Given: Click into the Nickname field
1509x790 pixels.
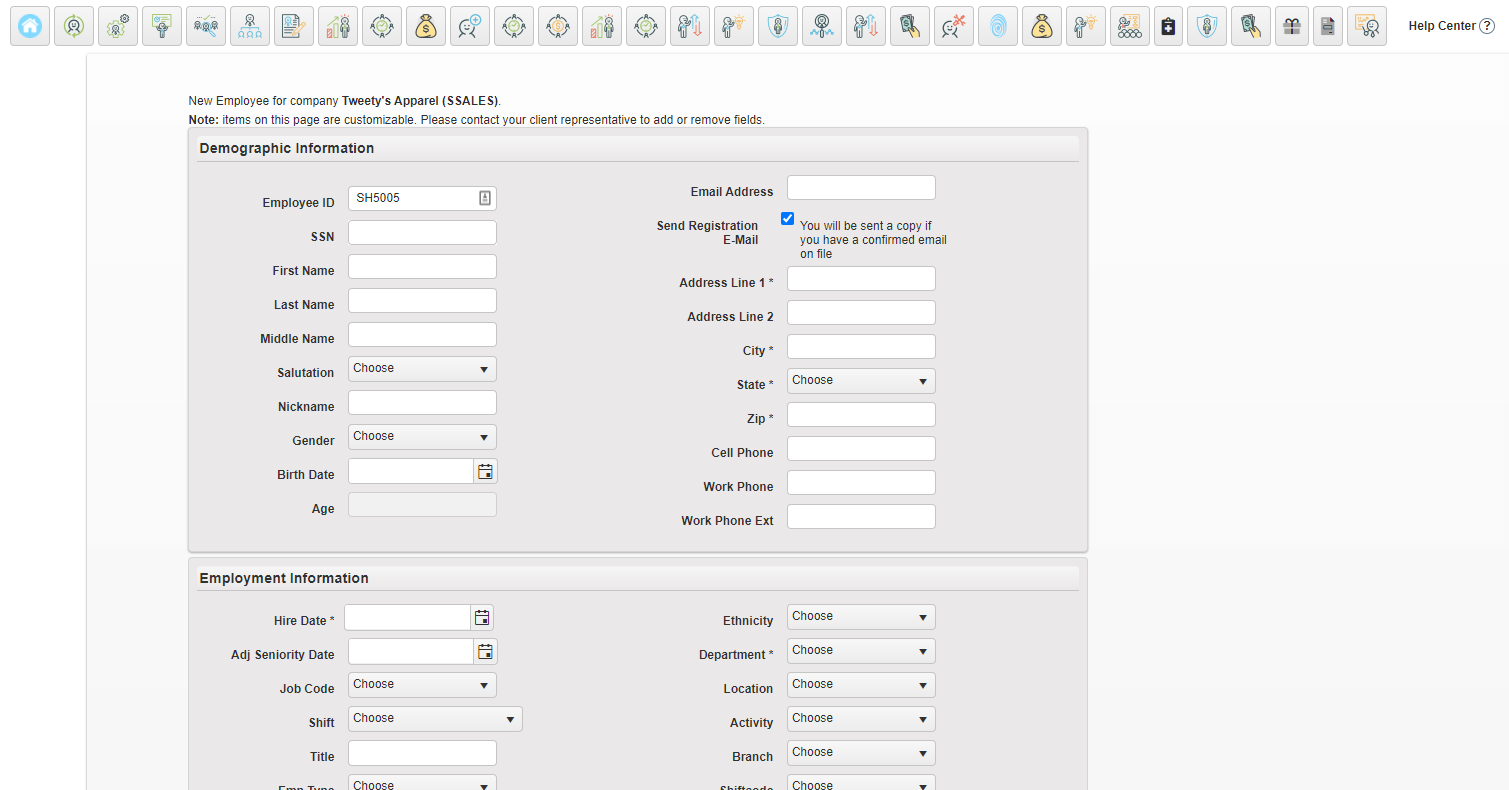Looking at the screenshot, I should point(422,403).
